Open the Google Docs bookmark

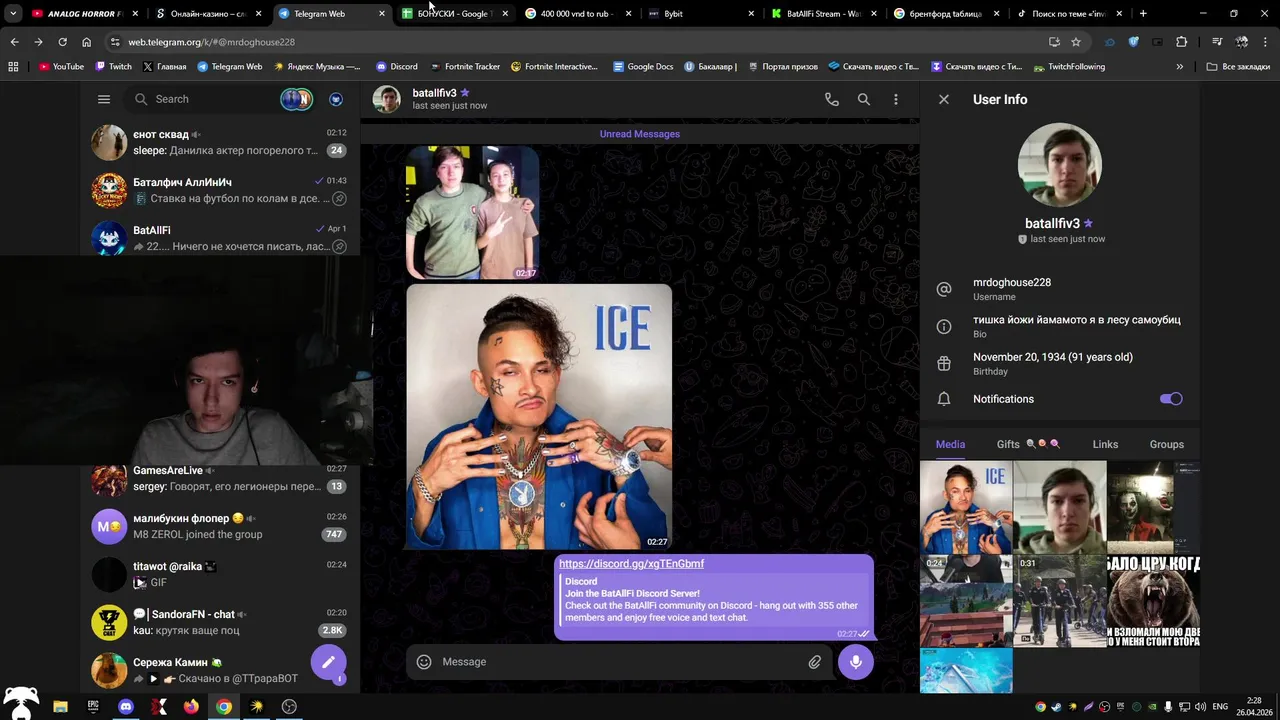(x=643, y=67)
